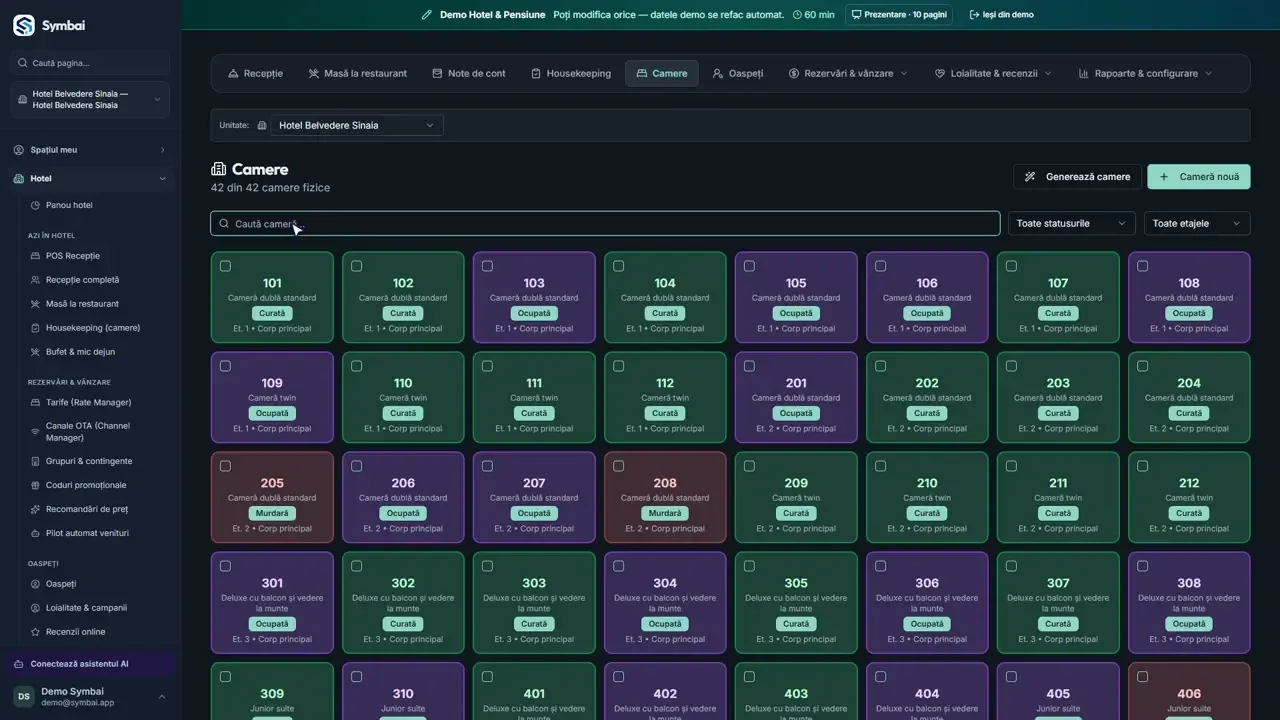This screenshot has height=720, width=1280.
Task: Open the Toate statusurile filter dropdown
Action: pyautogui.click(x=1071, y=224)
